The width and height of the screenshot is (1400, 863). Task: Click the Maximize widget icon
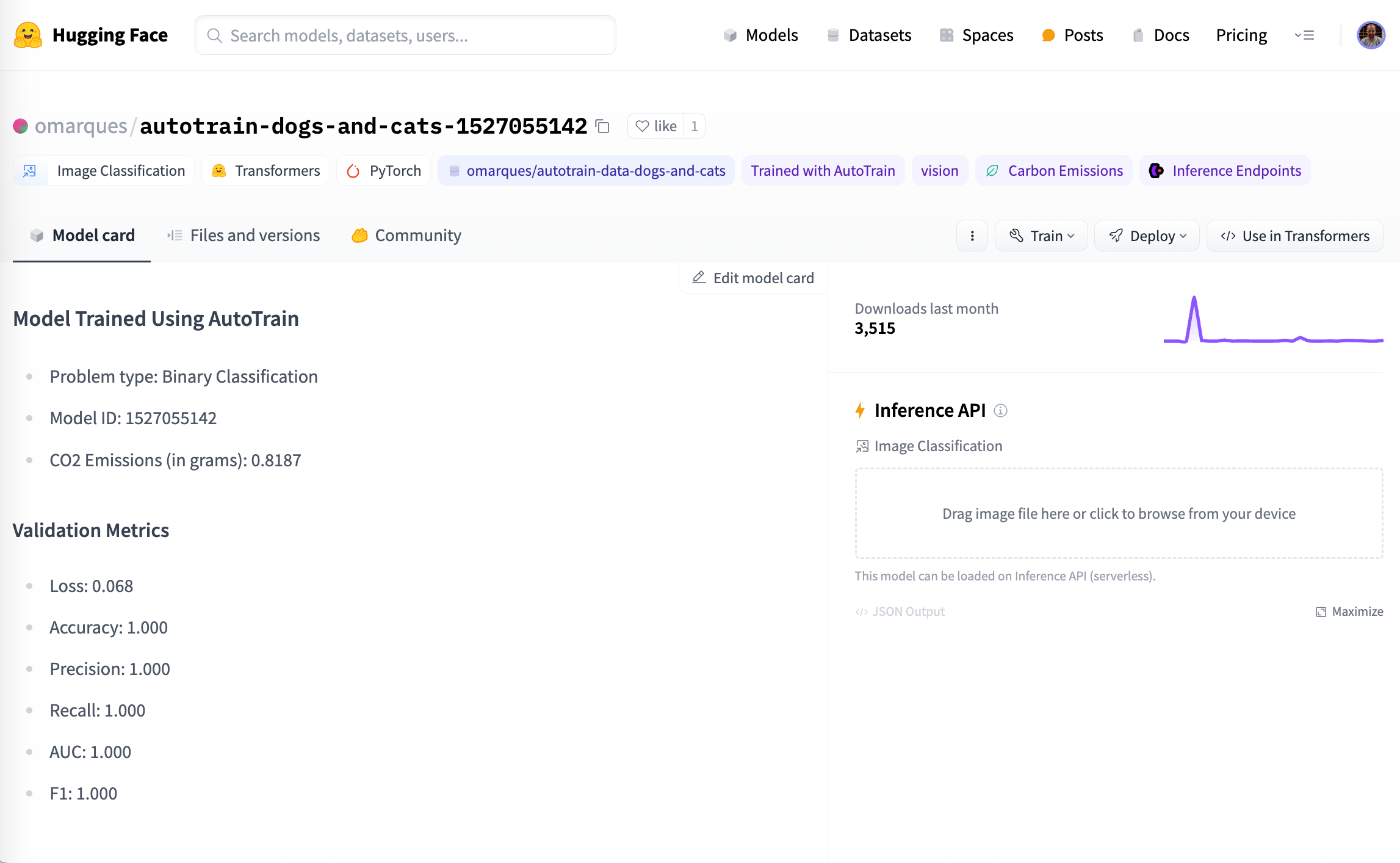(1321, 612)
